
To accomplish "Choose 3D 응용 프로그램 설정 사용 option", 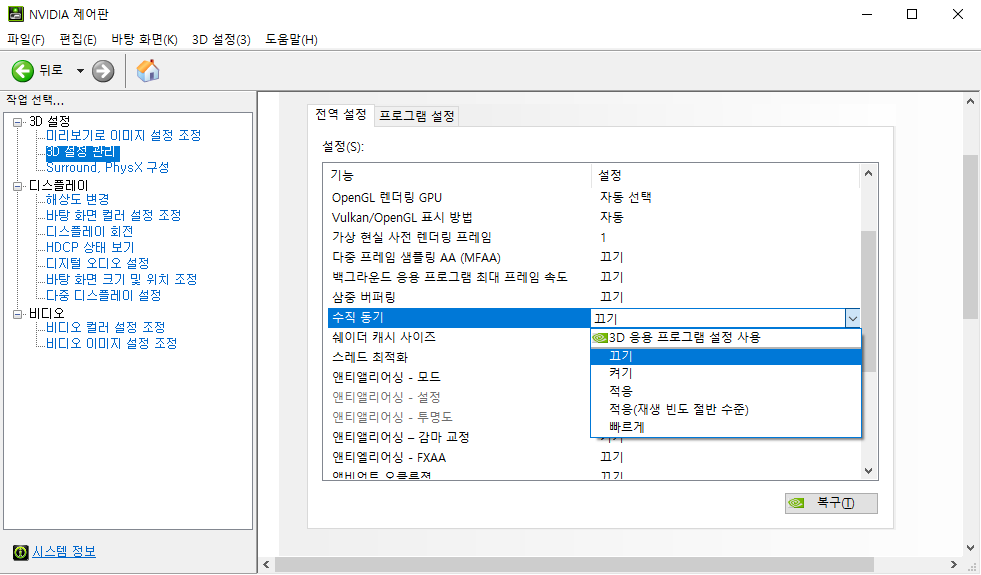I will [726, 338].
